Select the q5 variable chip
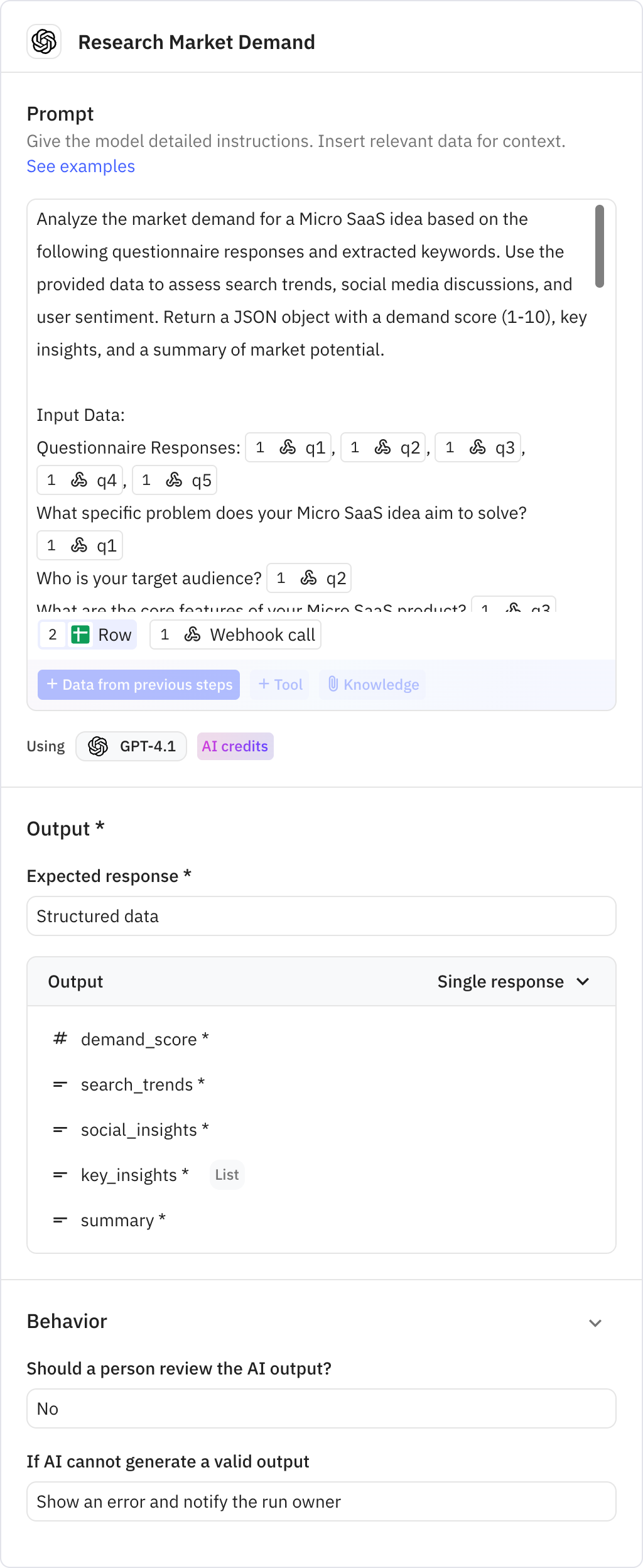Viewport: 643px width, 1568px height. [175, 479]
